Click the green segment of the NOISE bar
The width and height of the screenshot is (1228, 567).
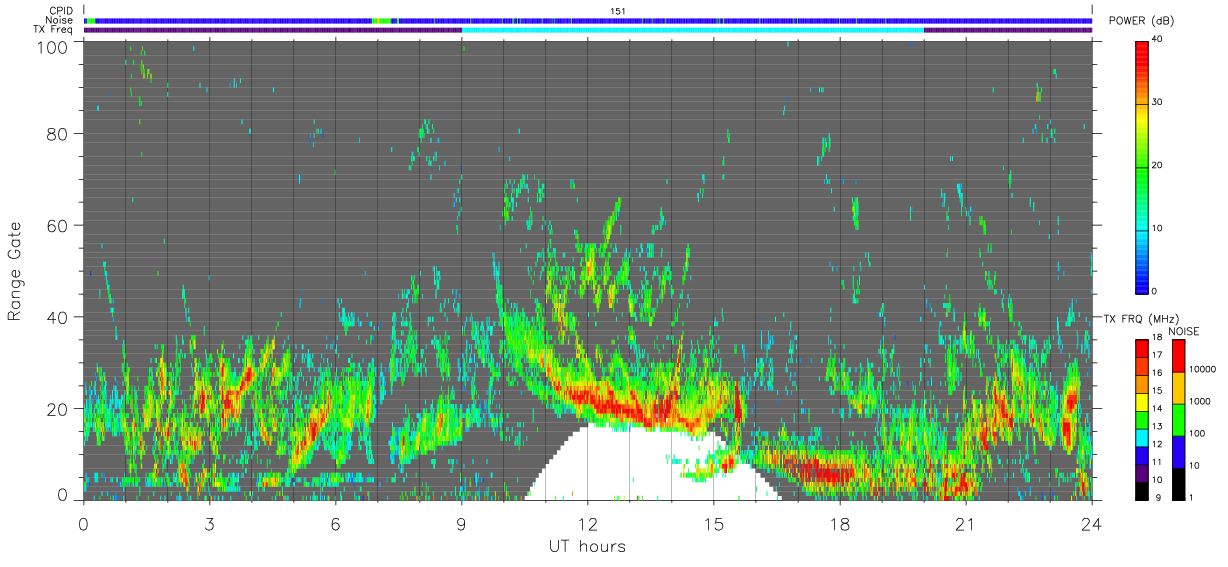1177,419
